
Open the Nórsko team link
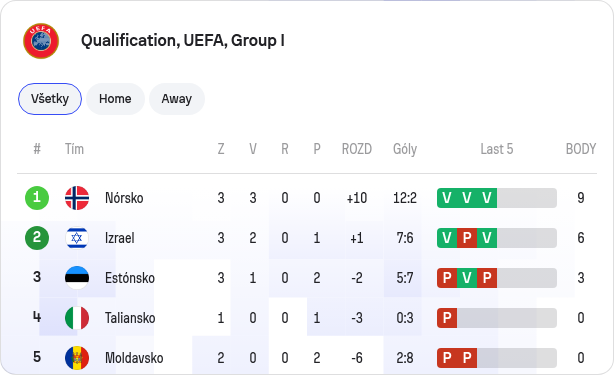(124, 198)
